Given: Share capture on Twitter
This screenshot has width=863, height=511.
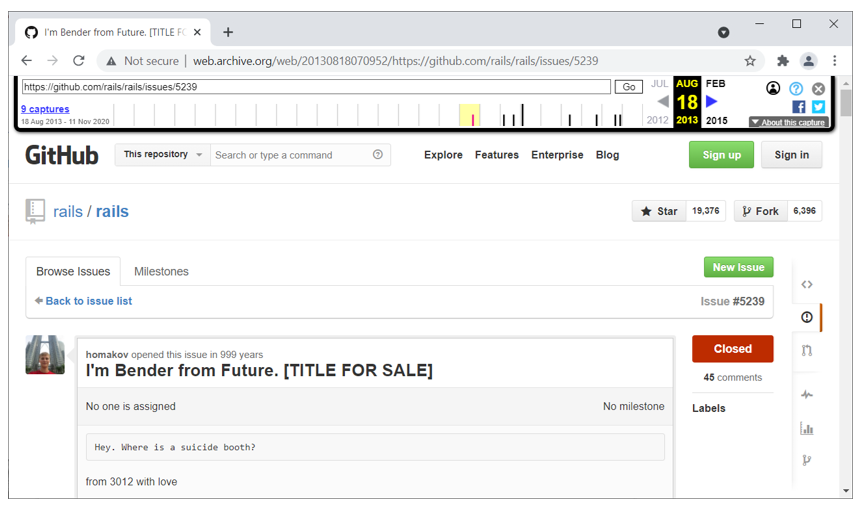Looking at the screenshot, I should 818,107.
